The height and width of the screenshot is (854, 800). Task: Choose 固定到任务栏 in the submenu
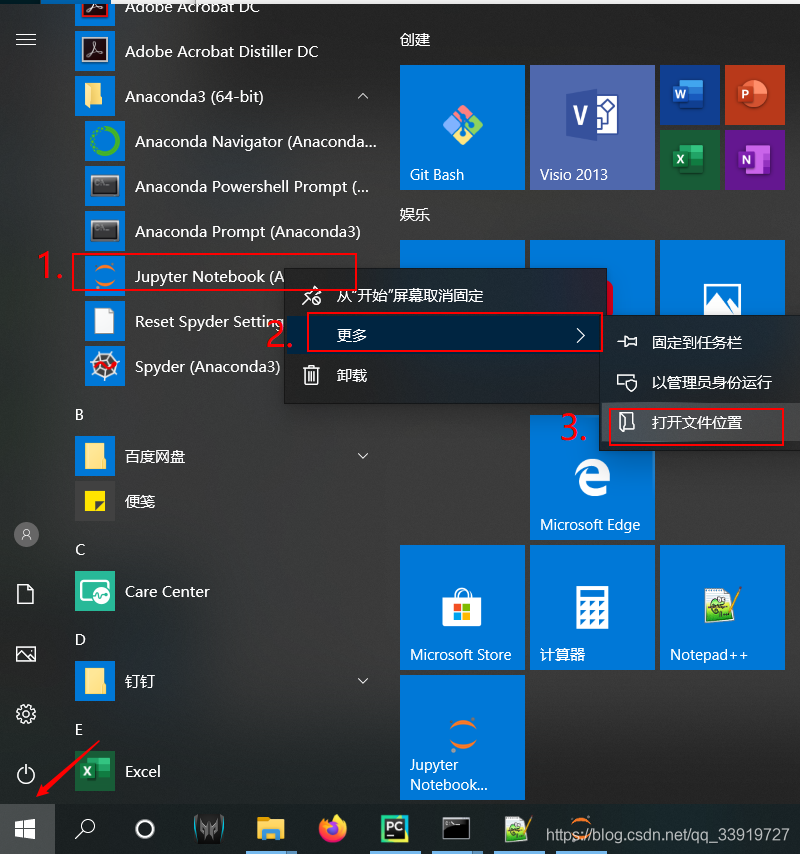click(x=700, y=343)
